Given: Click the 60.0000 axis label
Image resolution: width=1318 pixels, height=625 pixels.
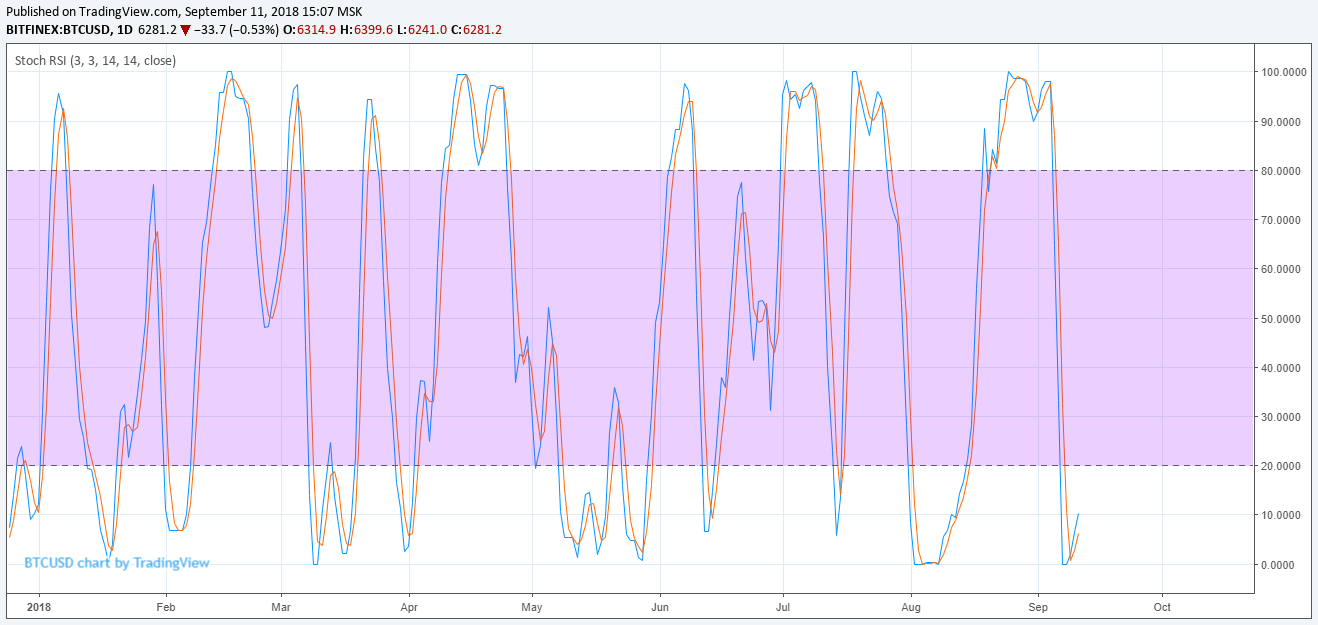Looking at the screenshot, I should point(1283,270).
